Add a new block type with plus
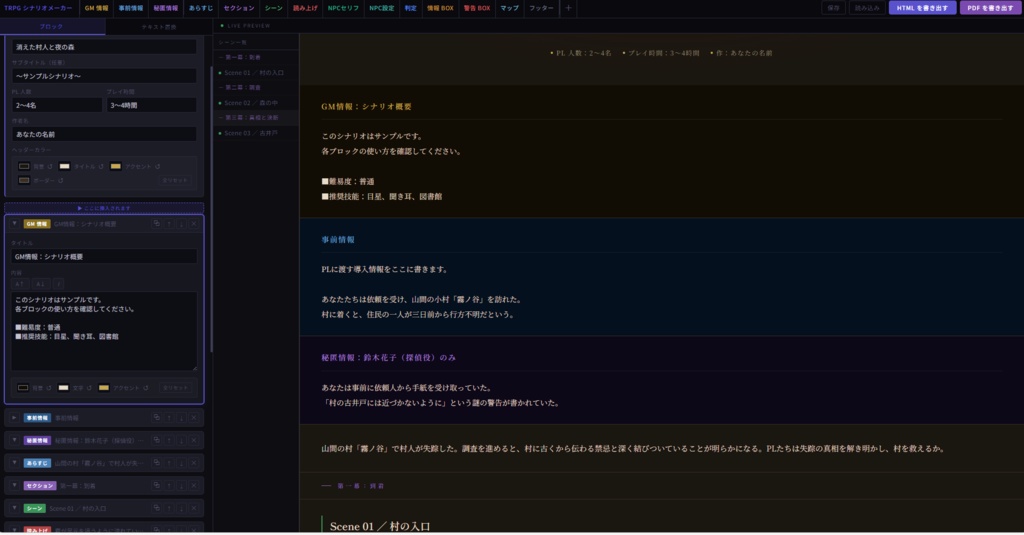 (x=568, y=8)
